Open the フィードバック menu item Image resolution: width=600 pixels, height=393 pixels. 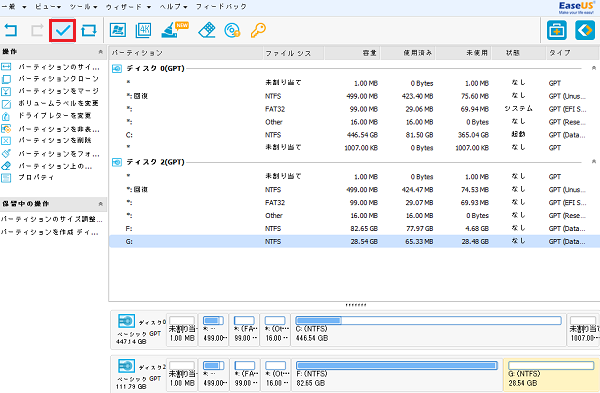pyautogui.click(x=221, y=7)
